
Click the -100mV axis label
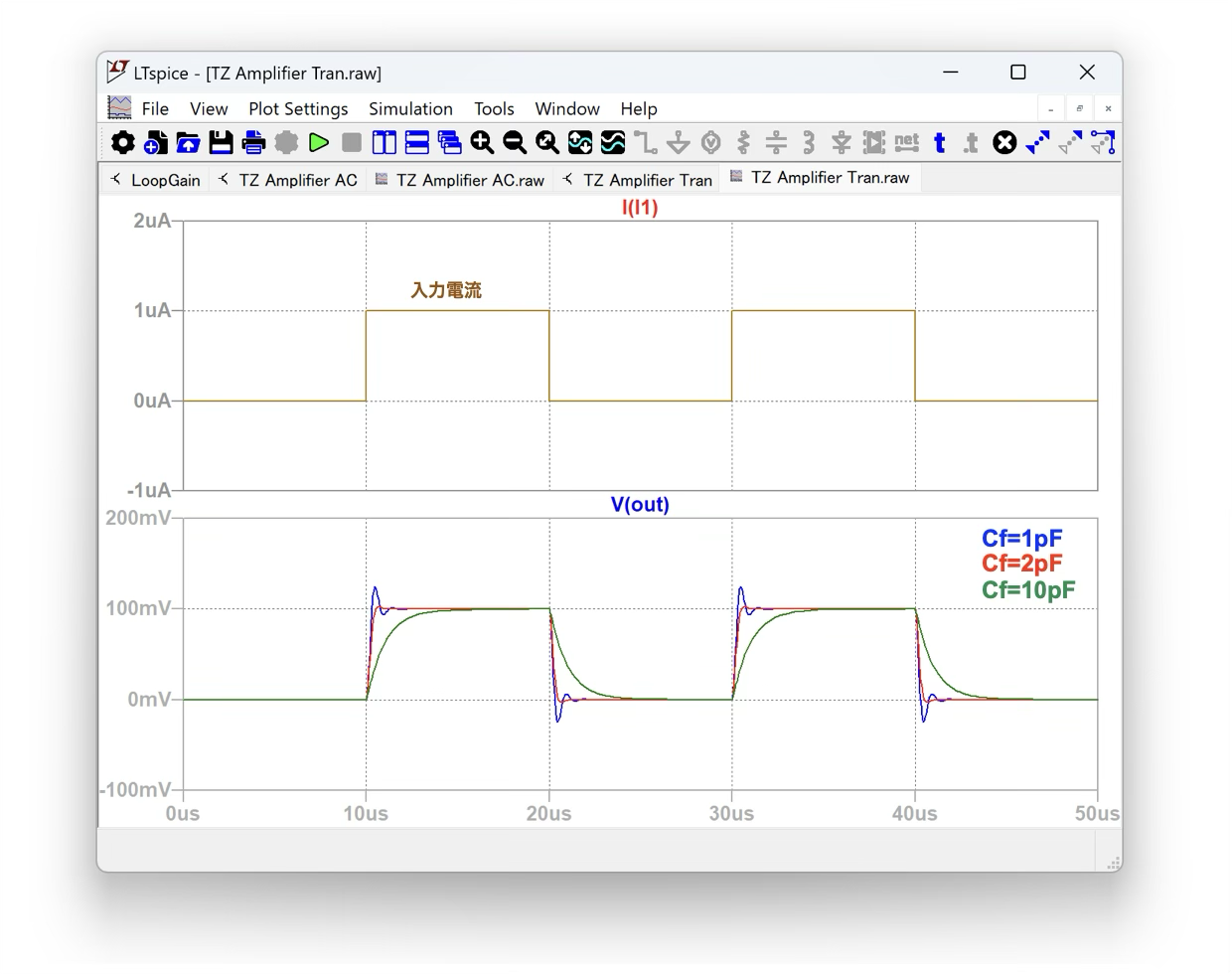136,790
